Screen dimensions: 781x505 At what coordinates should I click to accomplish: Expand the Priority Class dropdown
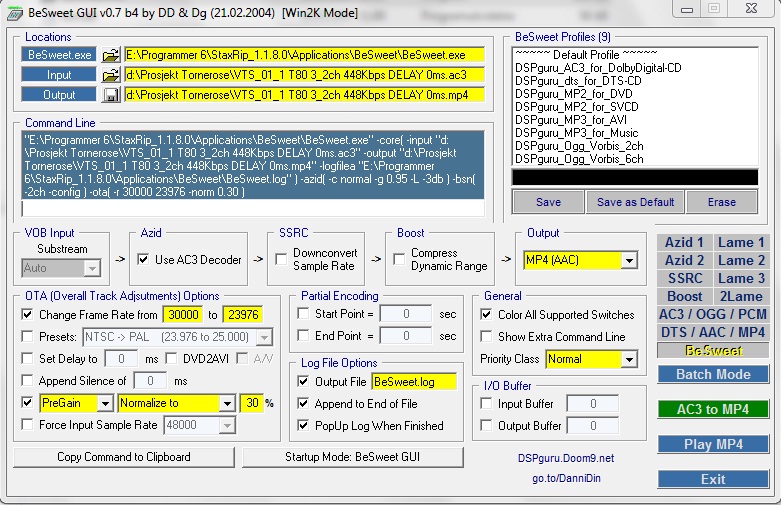point(629,359)
